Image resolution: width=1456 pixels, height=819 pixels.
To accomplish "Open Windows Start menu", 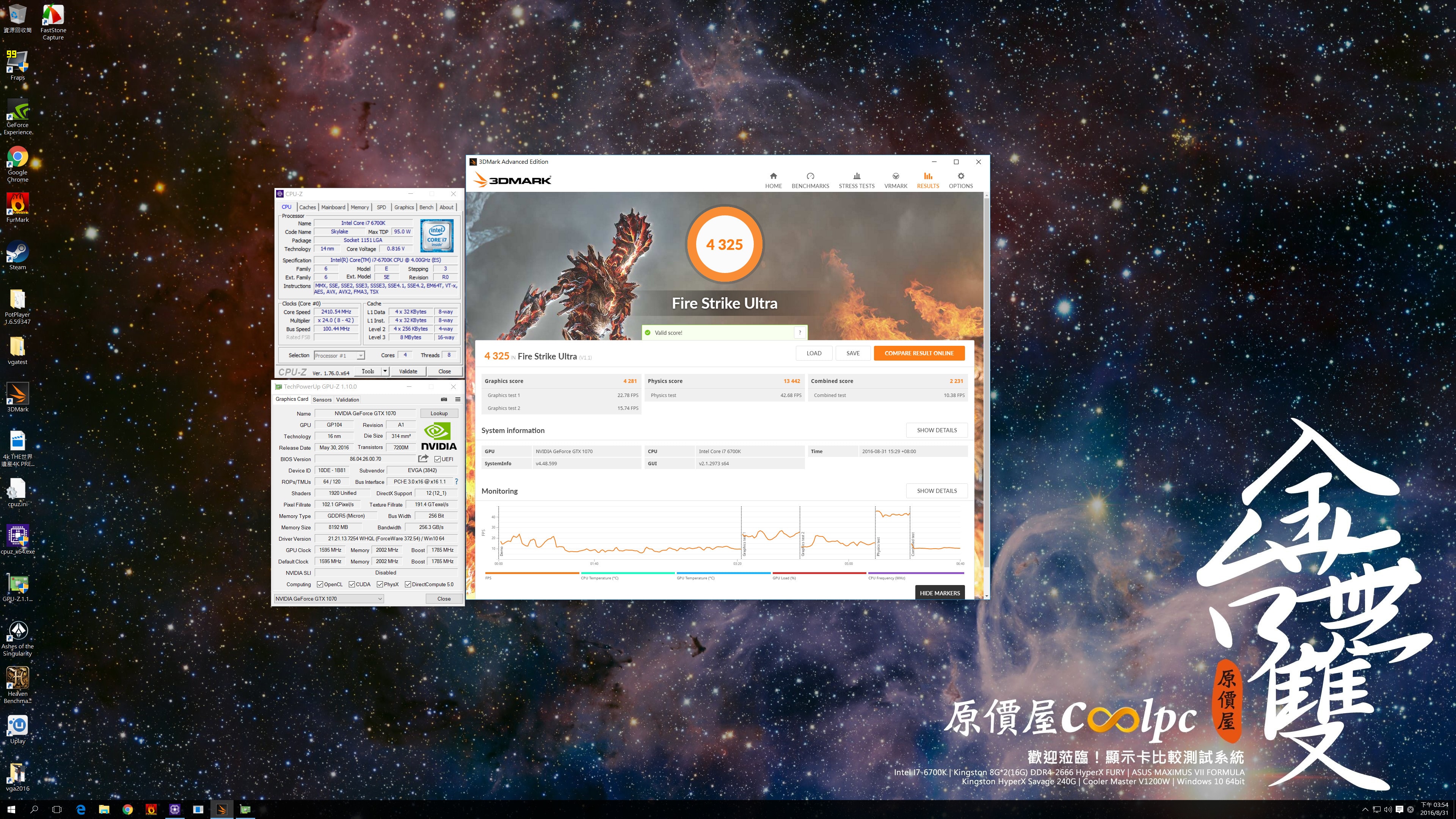I will 11,810.
